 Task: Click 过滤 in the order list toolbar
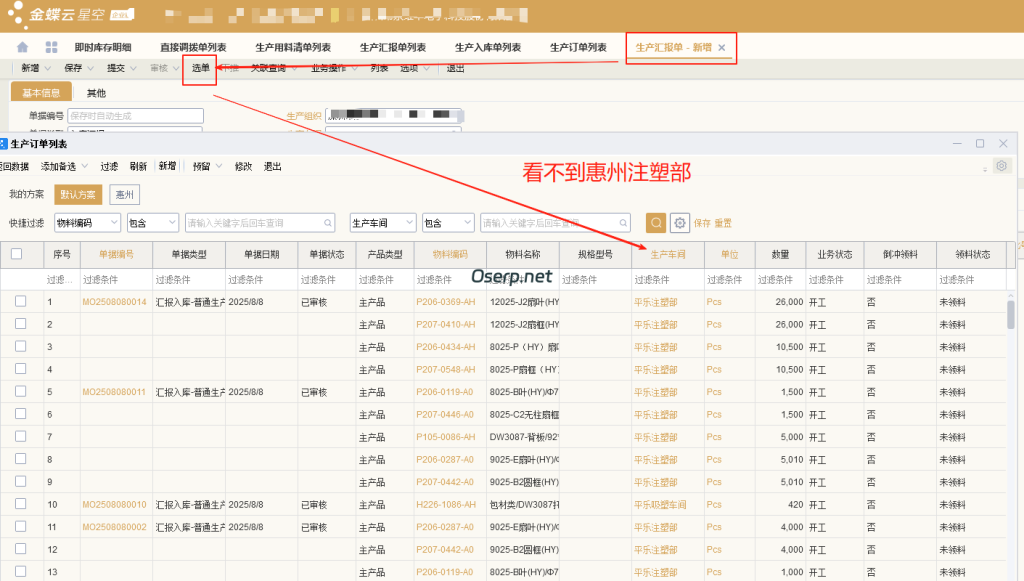[110, 166]
